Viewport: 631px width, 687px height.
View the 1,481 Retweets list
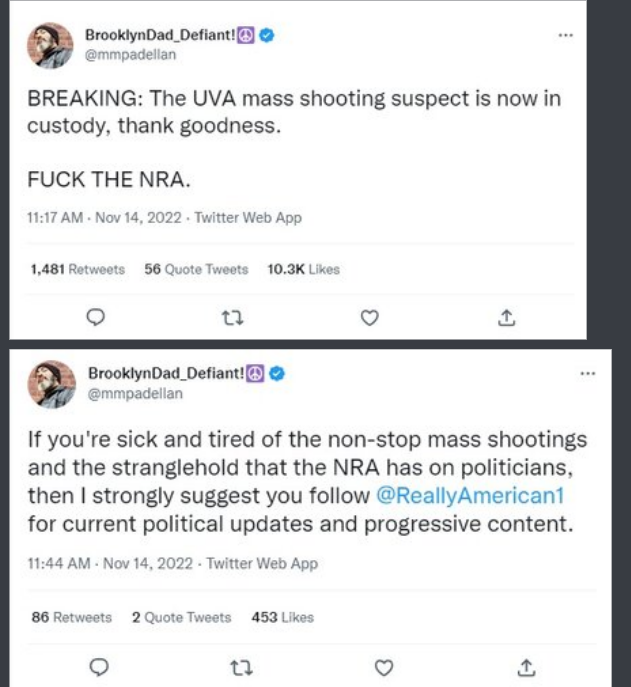coord(77,269)
